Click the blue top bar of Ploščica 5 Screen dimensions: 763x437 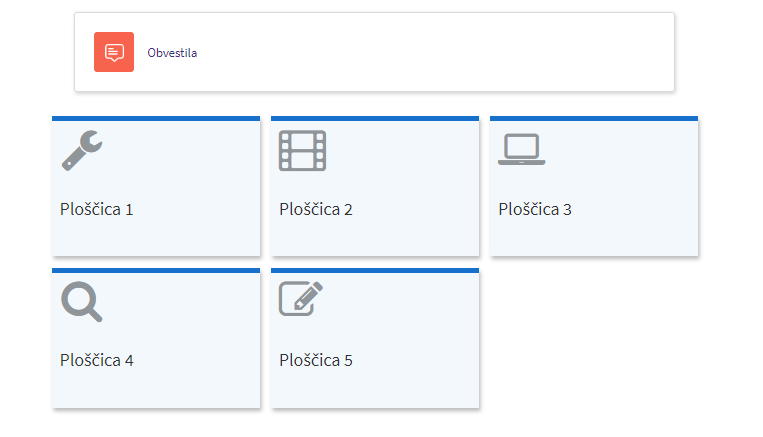click(375, 271)
